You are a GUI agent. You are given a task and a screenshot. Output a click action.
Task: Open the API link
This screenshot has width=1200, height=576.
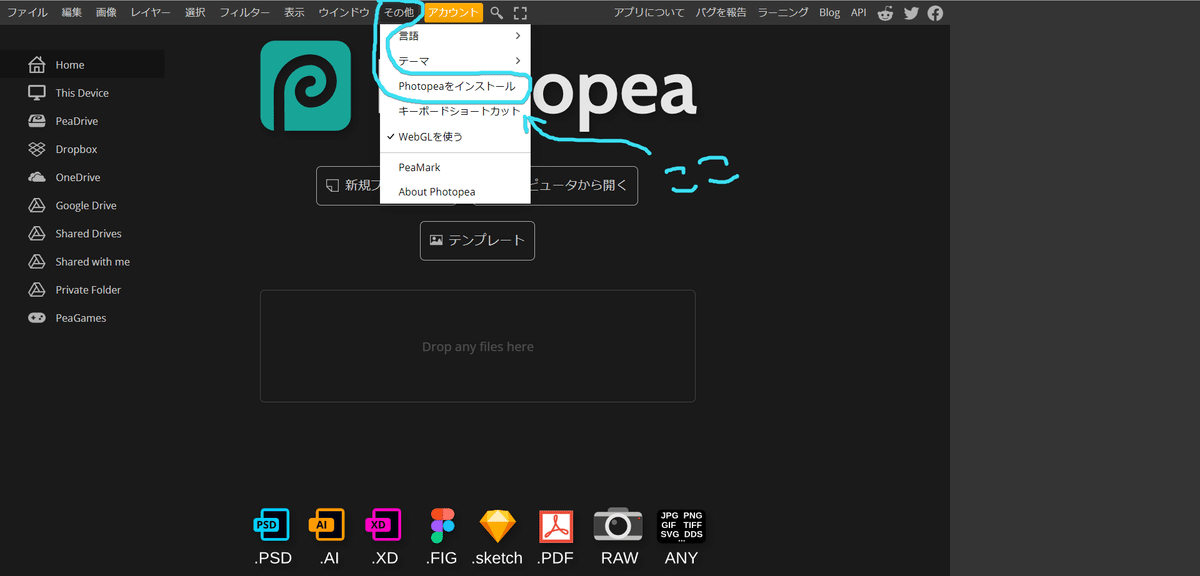tap(858, 13)
